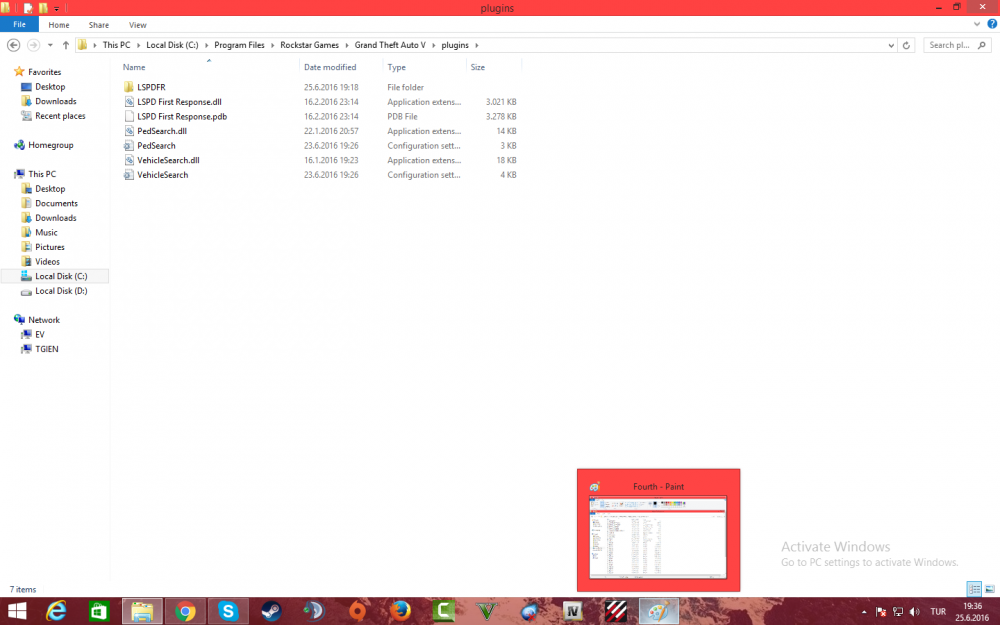The image size is (1000, 625).
Task: Click Rockstar Games in the address breadcrumb
Action: click(309, 45)
